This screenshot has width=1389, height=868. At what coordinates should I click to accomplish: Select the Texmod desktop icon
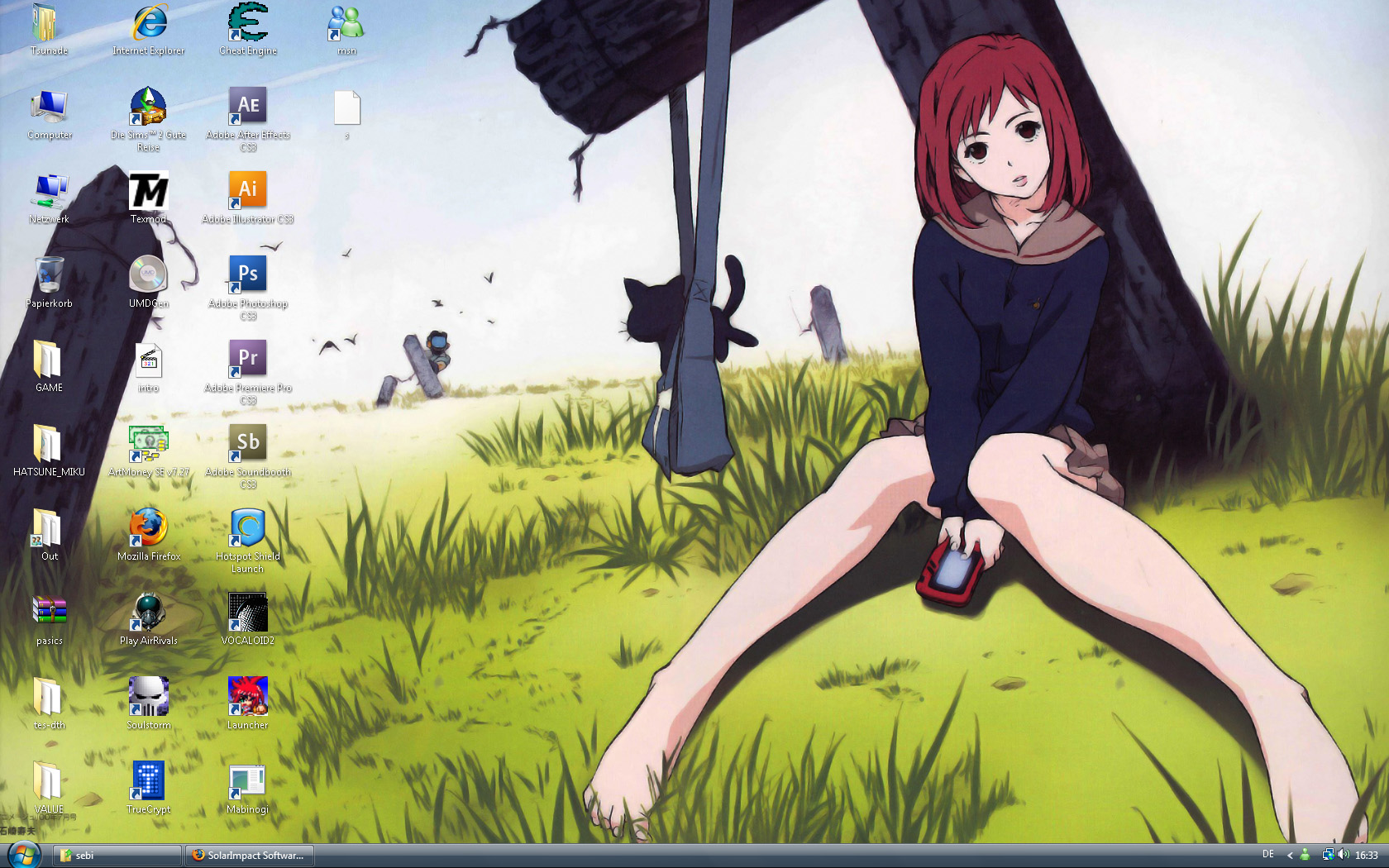click(x=149, y=191)
